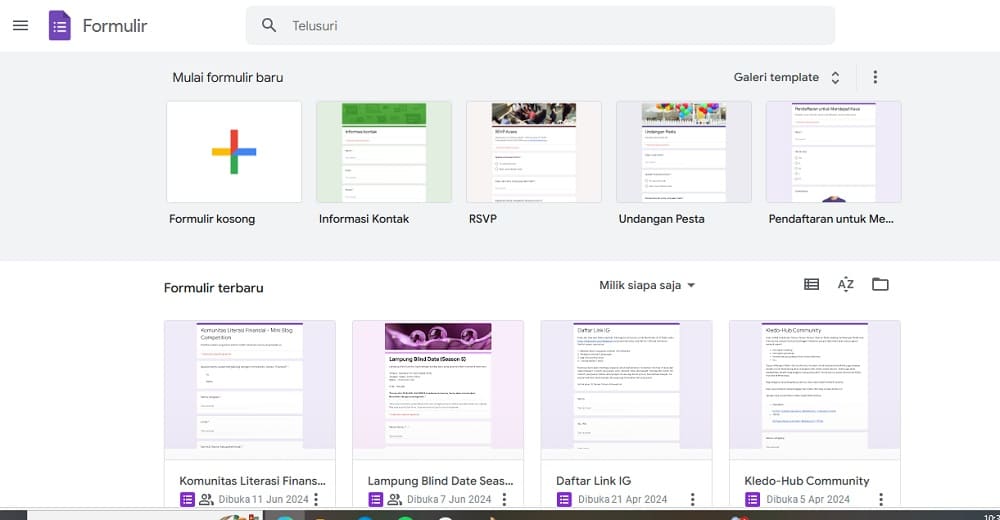The width and height of the screenshot is (1000, 520).
Task: Open the AZ sort options
Action: [846, 285]
